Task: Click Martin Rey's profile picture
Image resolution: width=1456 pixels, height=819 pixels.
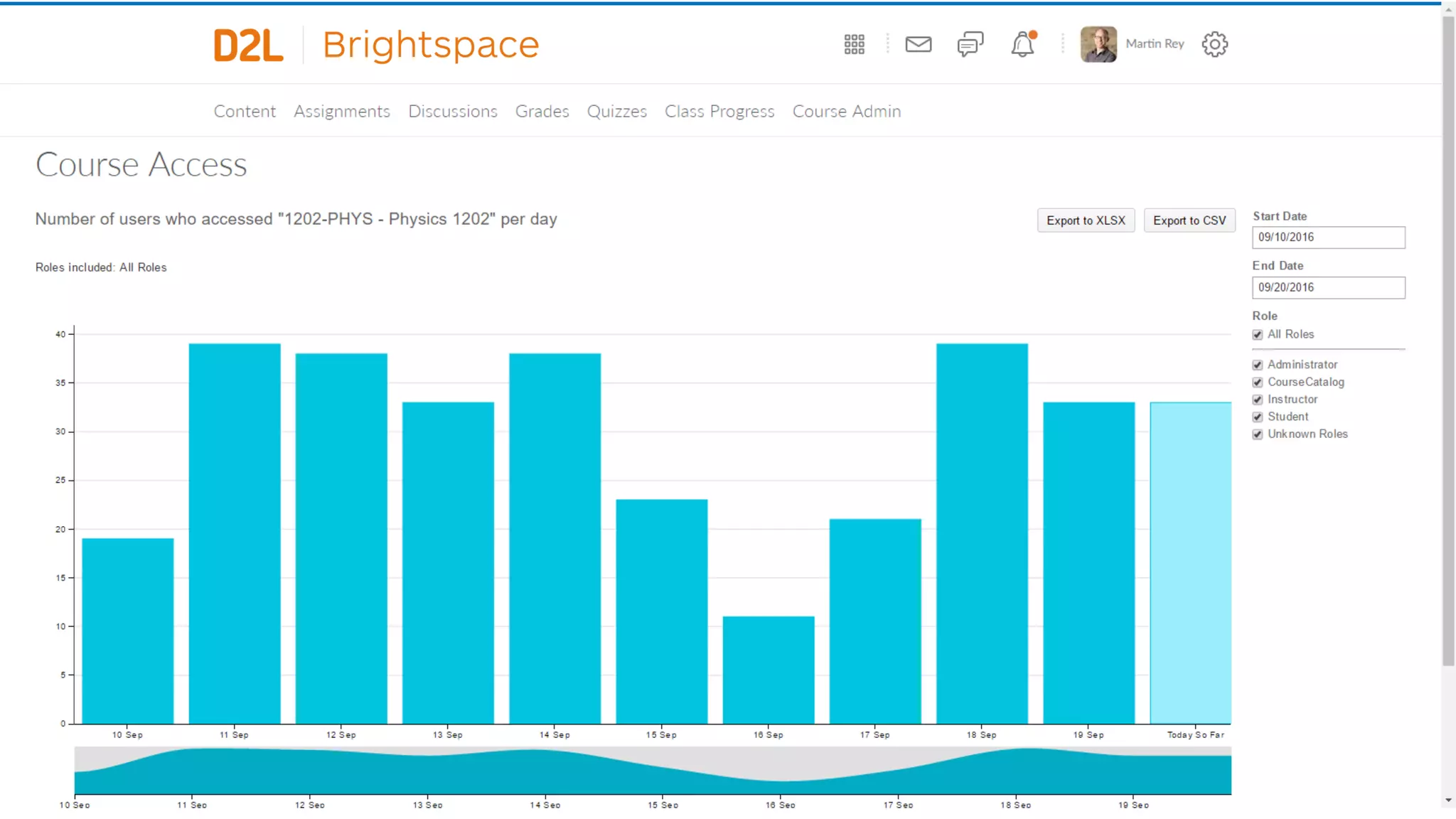Action: click(x=1098, y=44)
